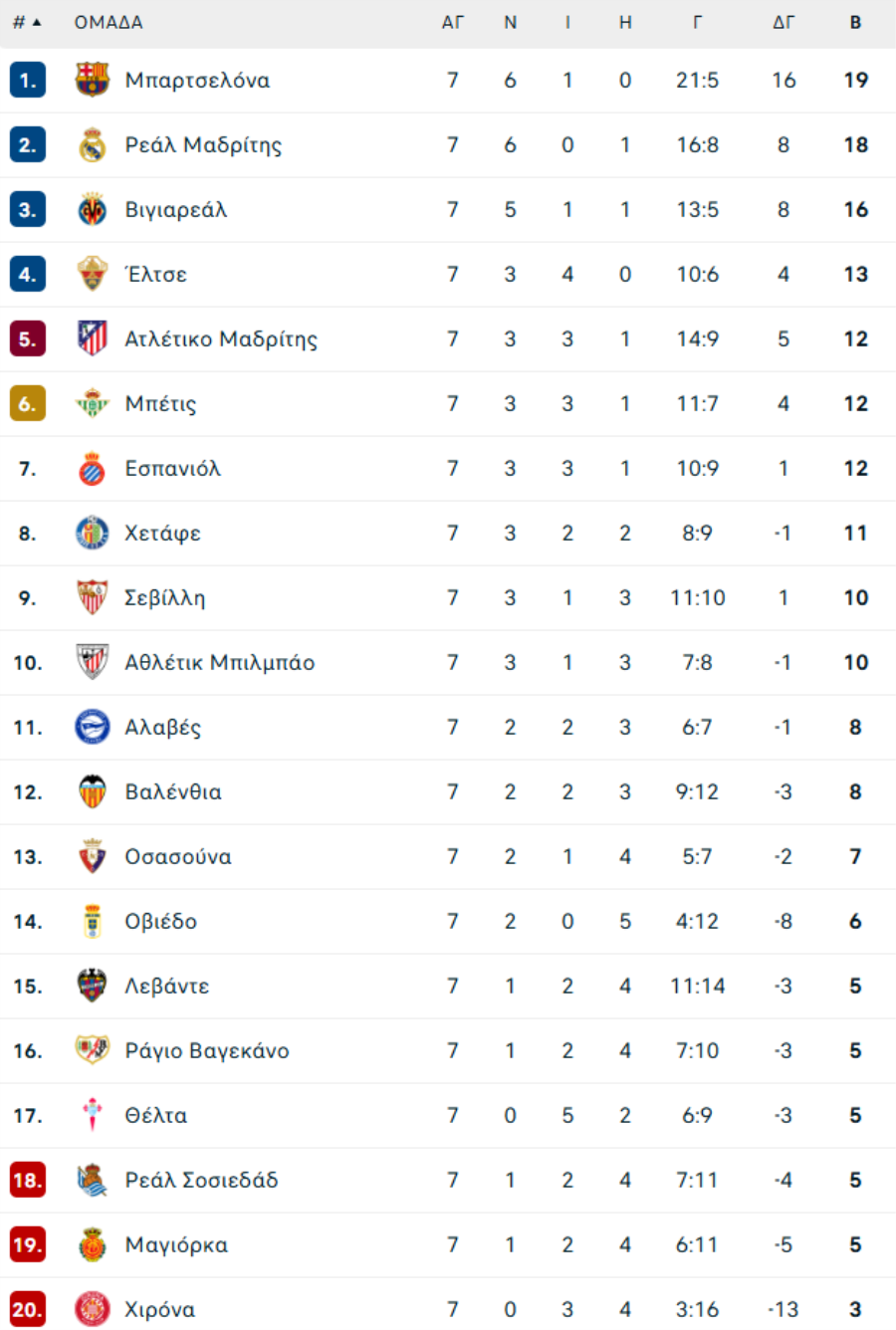Click the Valencia bat crest icon
Screen dimensions: 896x1330
[93, 791]
